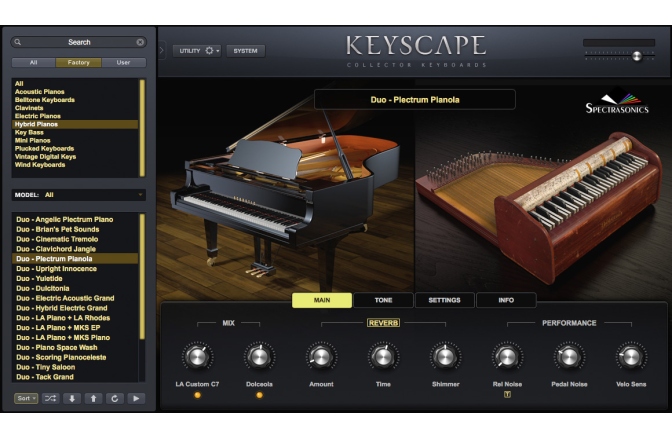
Task: Click the Shimmer knob
Action: click(445, 356)
